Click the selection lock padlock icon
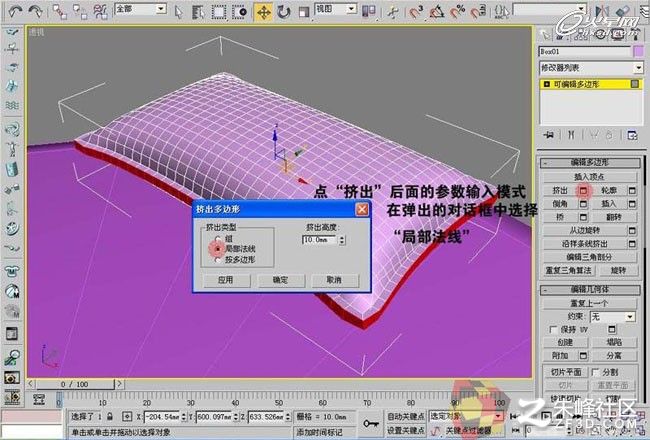The image size is (650, 440). (x=109, y=416)
